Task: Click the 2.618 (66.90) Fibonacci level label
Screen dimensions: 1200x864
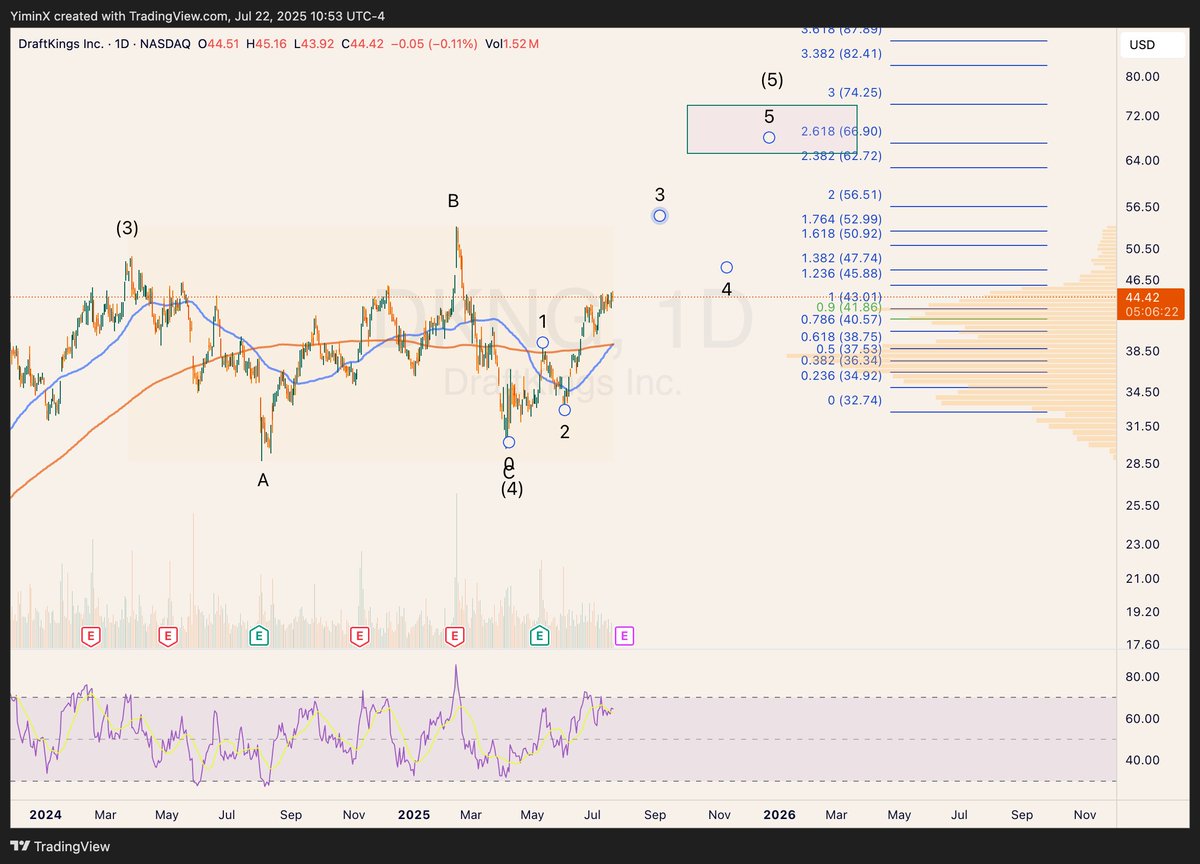Action: point(841,131)
